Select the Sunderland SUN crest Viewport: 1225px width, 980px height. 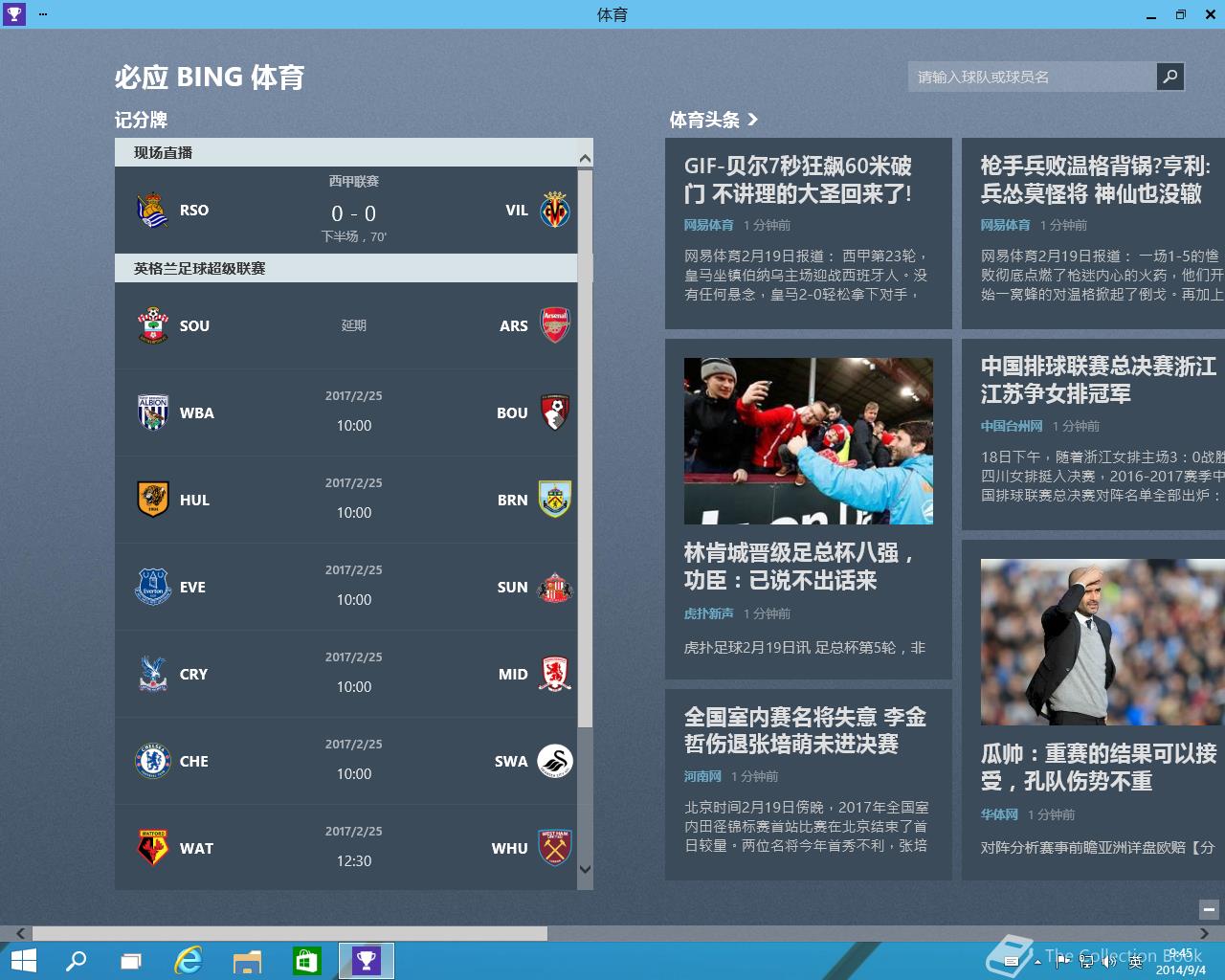pyautogui.click(x=555, y=587)
